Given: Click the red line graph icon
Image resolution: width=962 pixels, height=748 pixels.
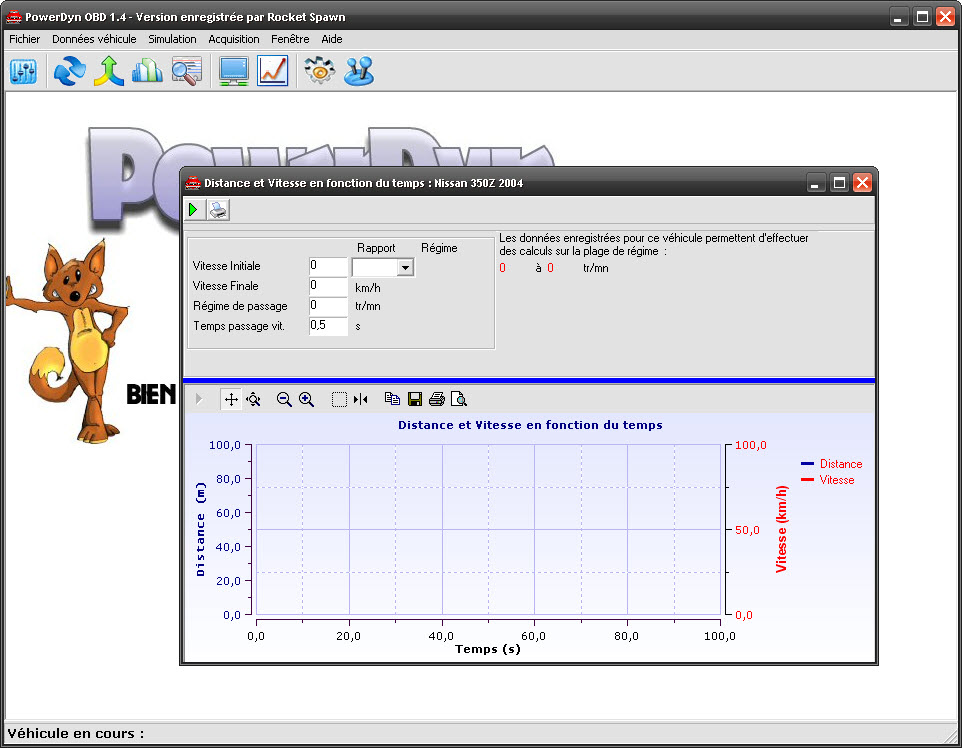Looking at the screenshot, I should click(x=273, y=71).
